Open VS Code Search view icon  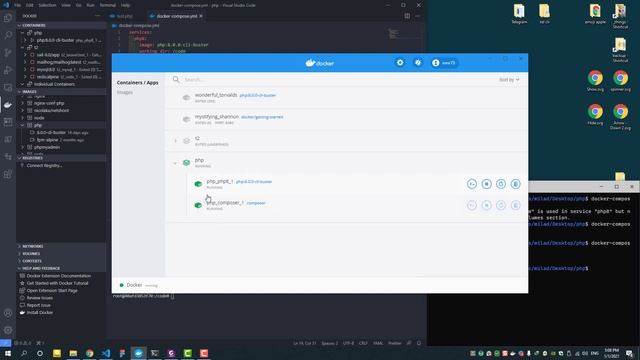[x=8, y=35]
